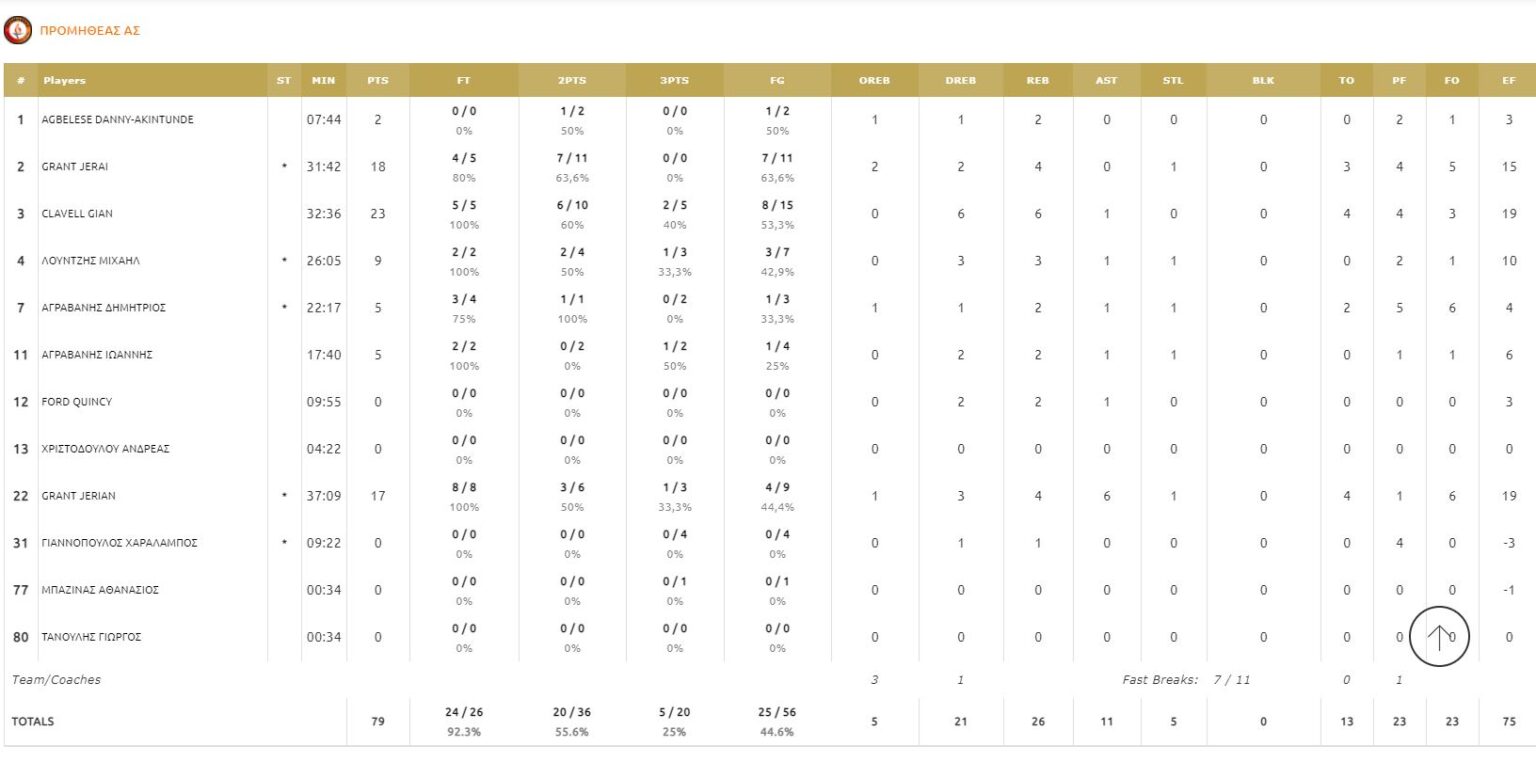Screen dimensions: 1536x762
Task: Click the MIN column header
Action: point(323,81)
